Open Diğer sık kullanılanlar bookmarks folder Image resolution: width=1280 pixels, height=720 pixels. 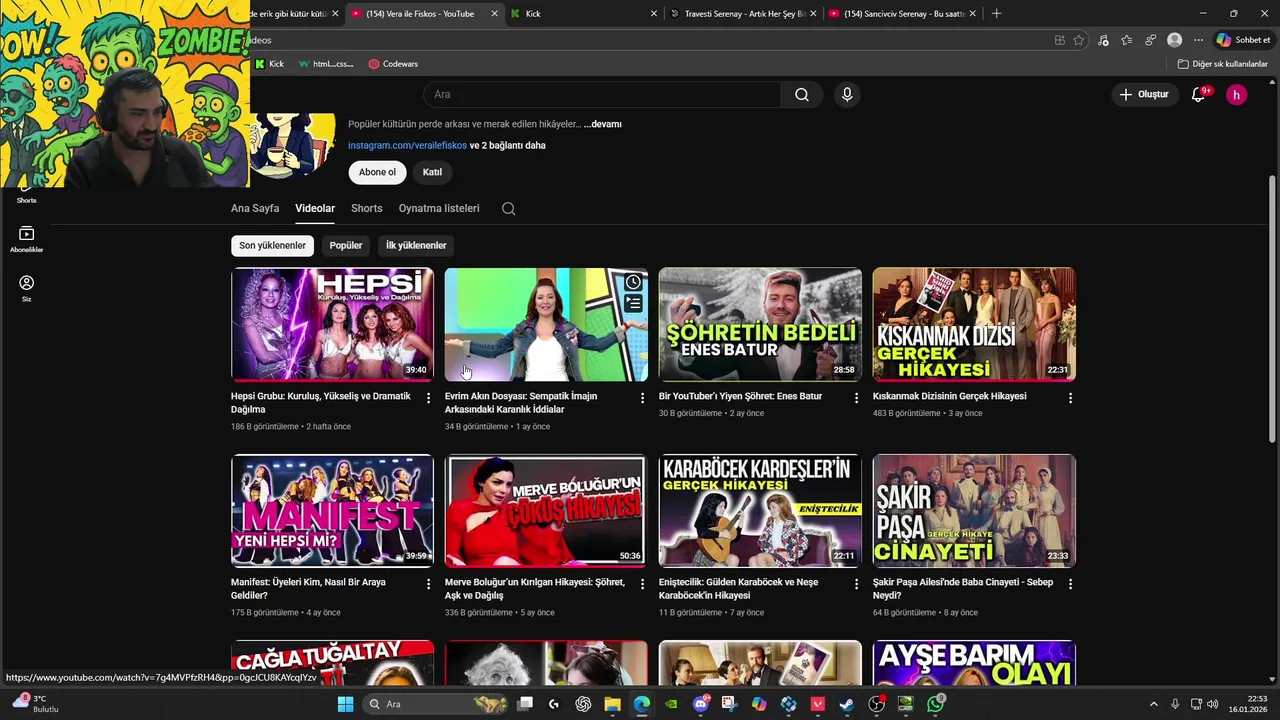coord(1223,64)
